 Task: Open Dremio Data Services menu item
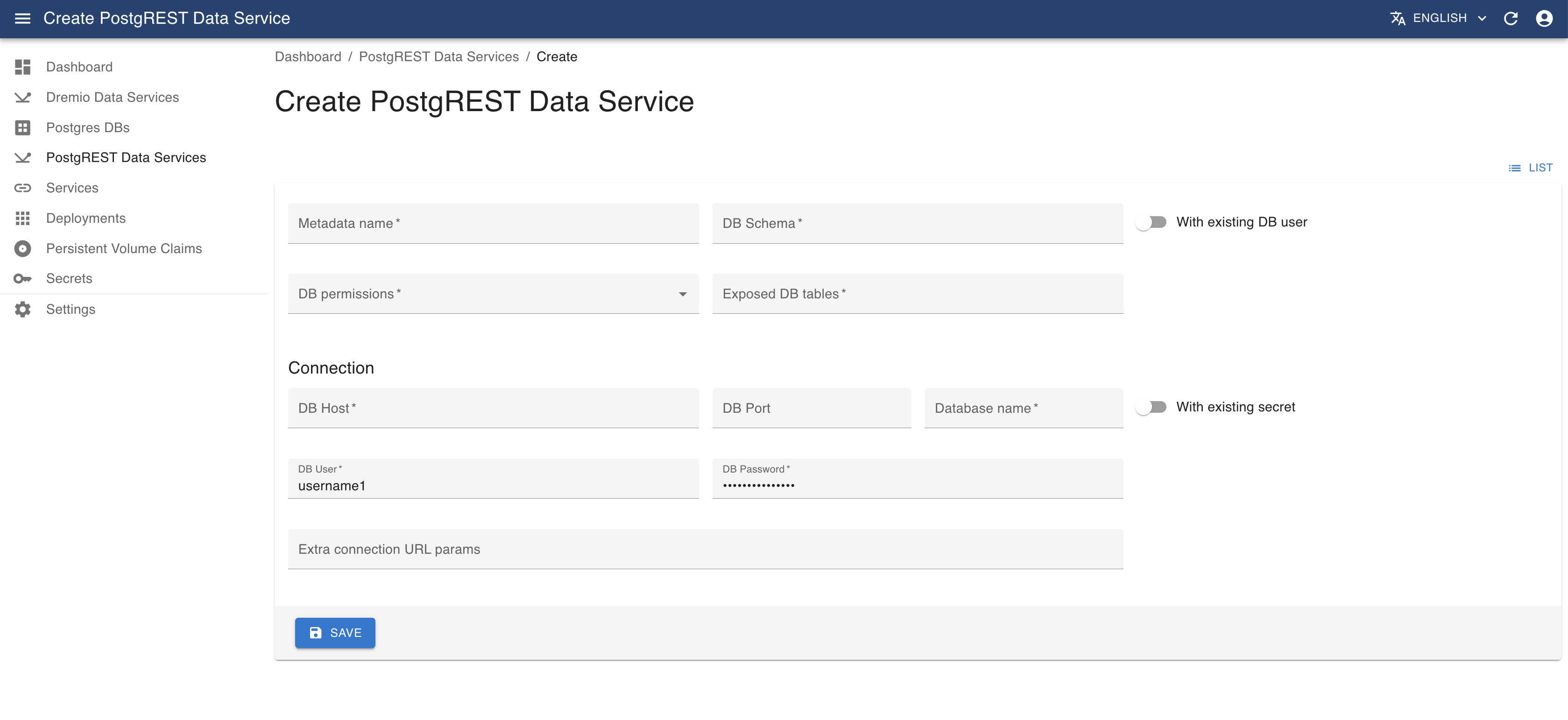tap(134, 98)
